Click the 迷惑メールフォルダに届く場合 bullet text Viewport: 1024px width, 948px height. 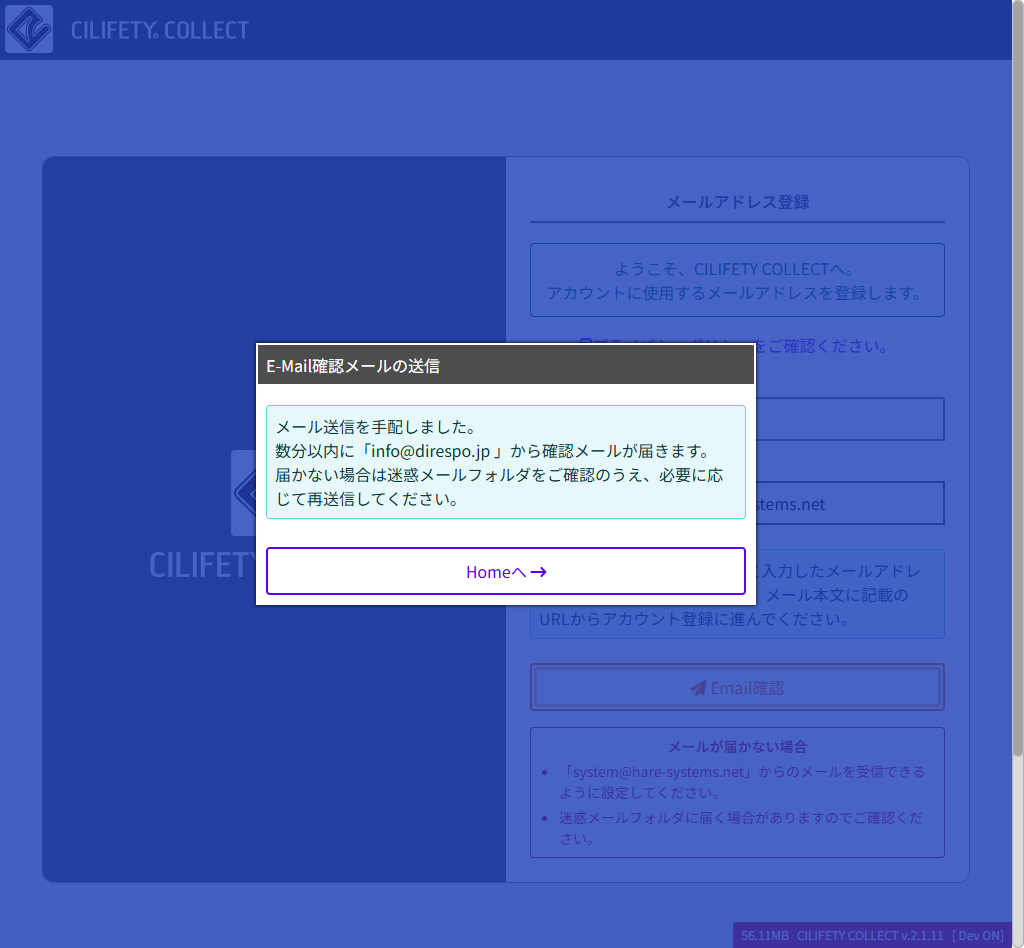point(741,827)
